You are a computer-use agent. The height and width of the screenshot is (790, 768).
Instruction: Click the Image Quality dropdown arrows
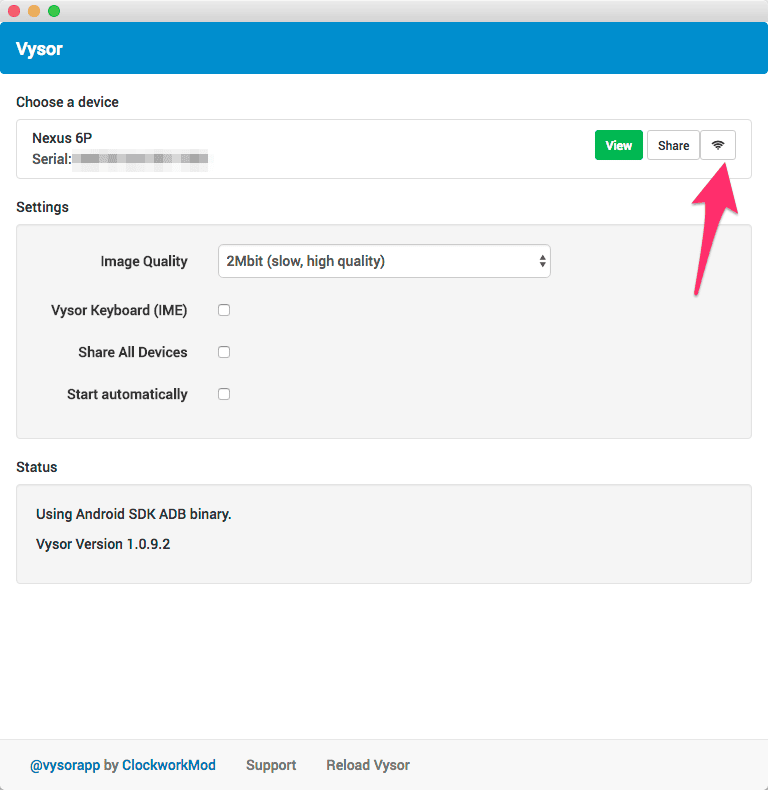542,261
